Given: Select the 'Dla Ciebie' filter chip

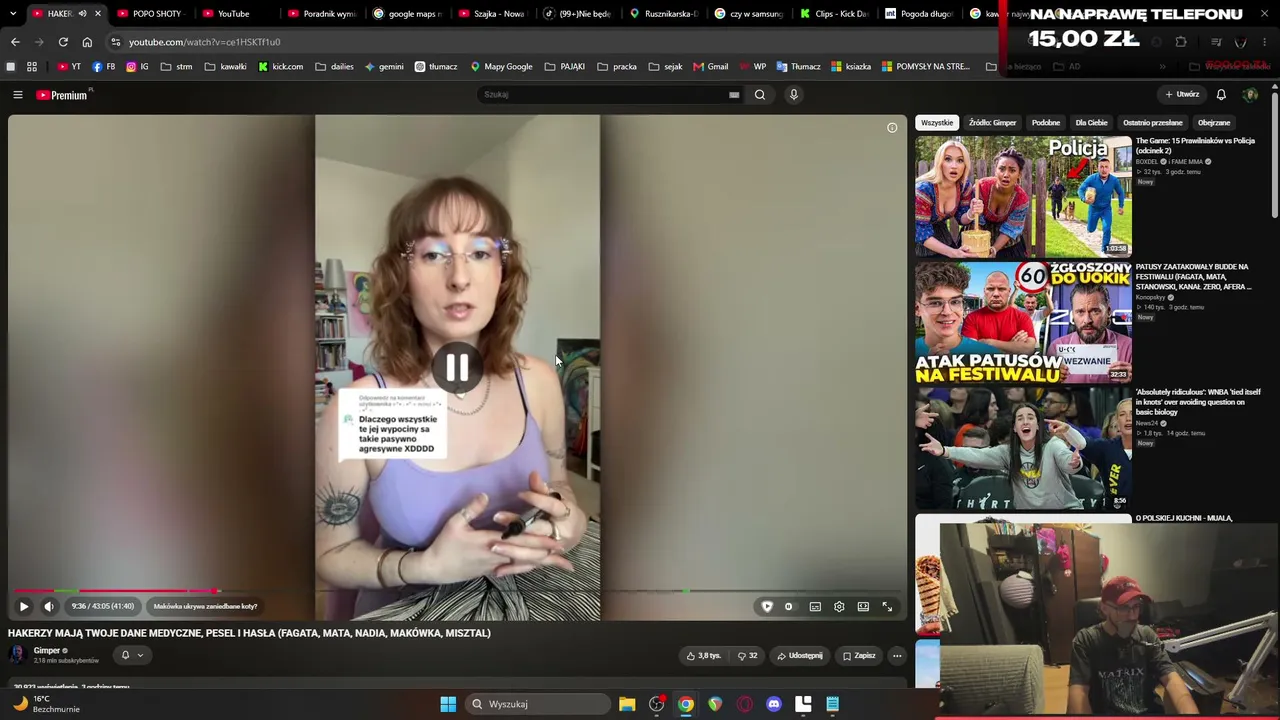Looking at the screenshot, I should click(x=1091, y=123).
